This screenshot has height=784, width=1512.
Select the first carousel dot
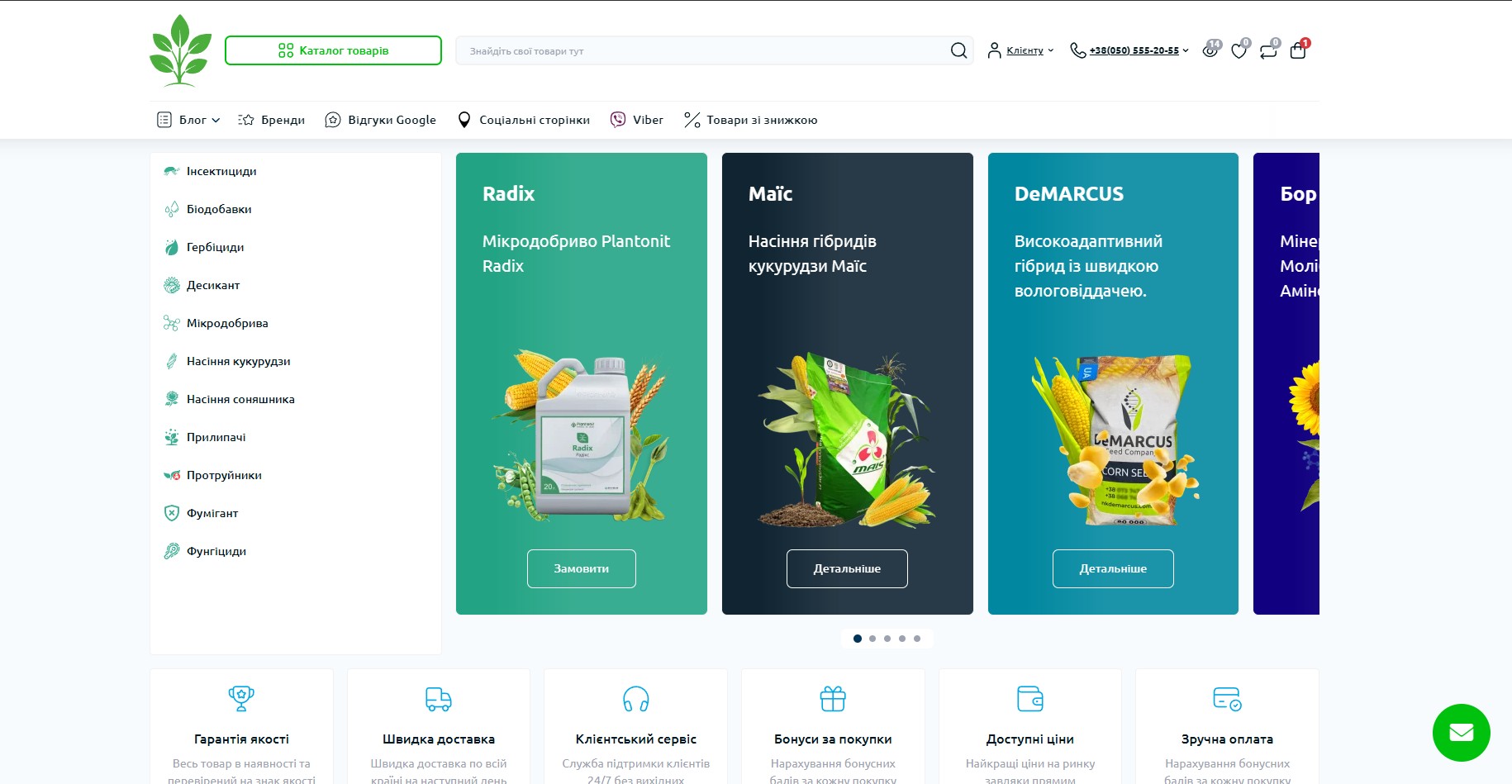[x=858, y=639]
